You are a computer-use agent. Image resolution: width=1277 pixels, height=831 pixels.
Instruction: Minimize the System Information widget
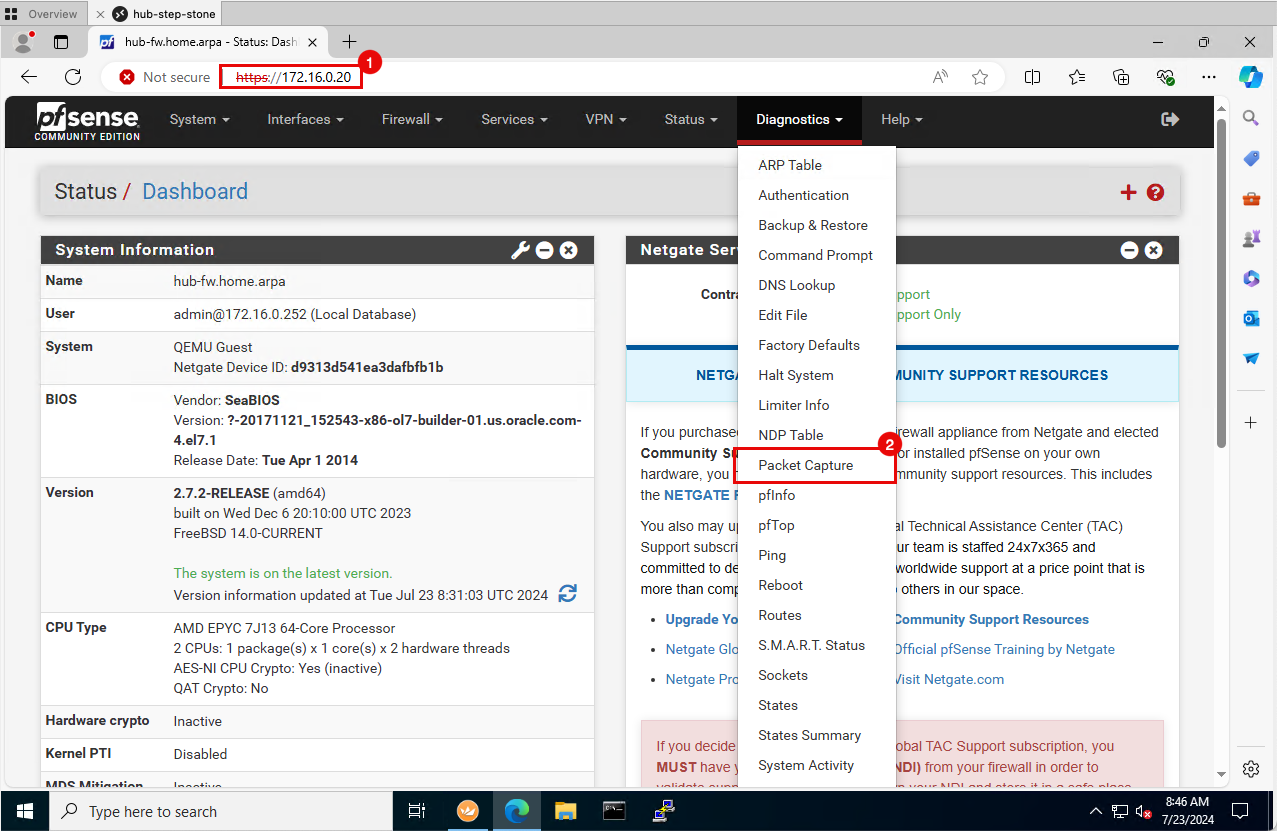(544, 250)
